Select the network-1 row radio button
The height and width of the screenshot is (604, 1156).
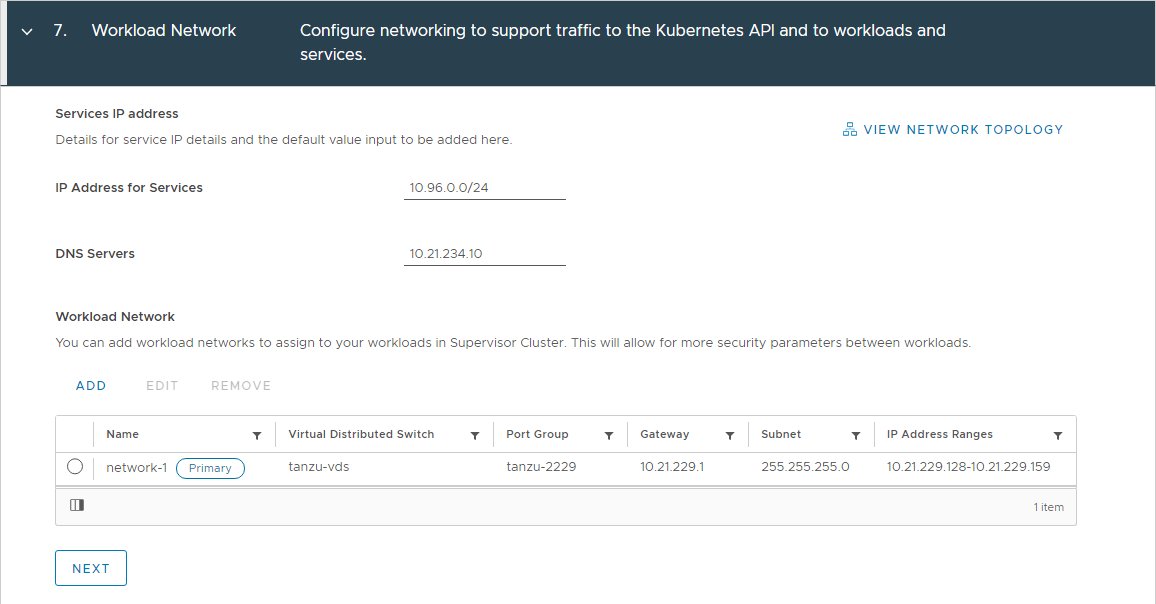[x=74, y=467]
